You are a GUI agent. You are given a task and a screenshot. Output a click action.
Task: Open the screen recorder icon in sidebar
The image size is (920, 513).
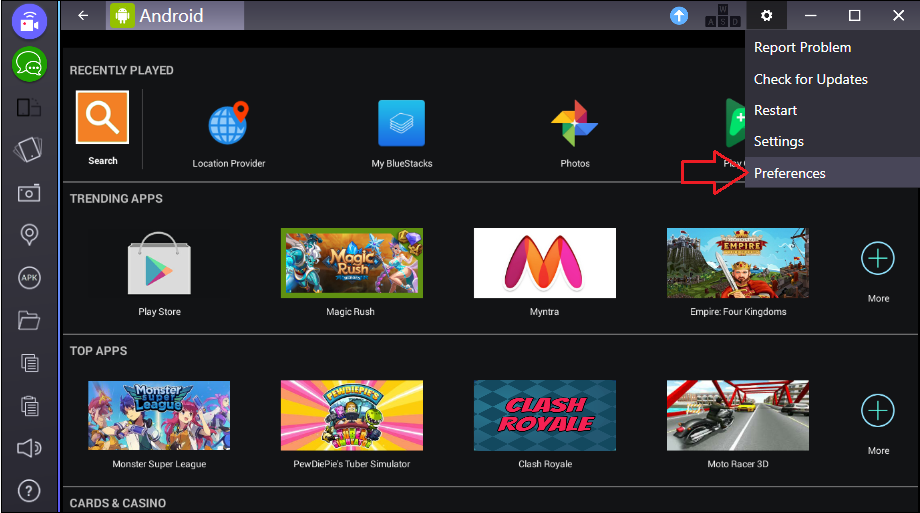coord(29,21)
